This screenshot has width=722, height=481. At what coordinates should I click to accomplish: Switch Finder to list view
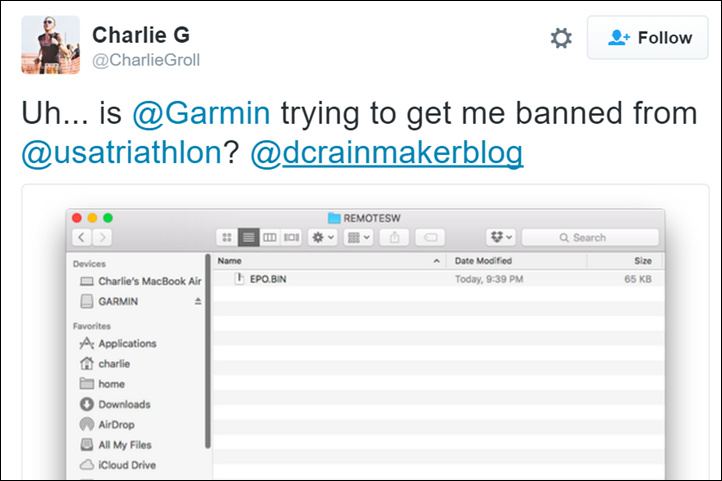tap(249, 238)
